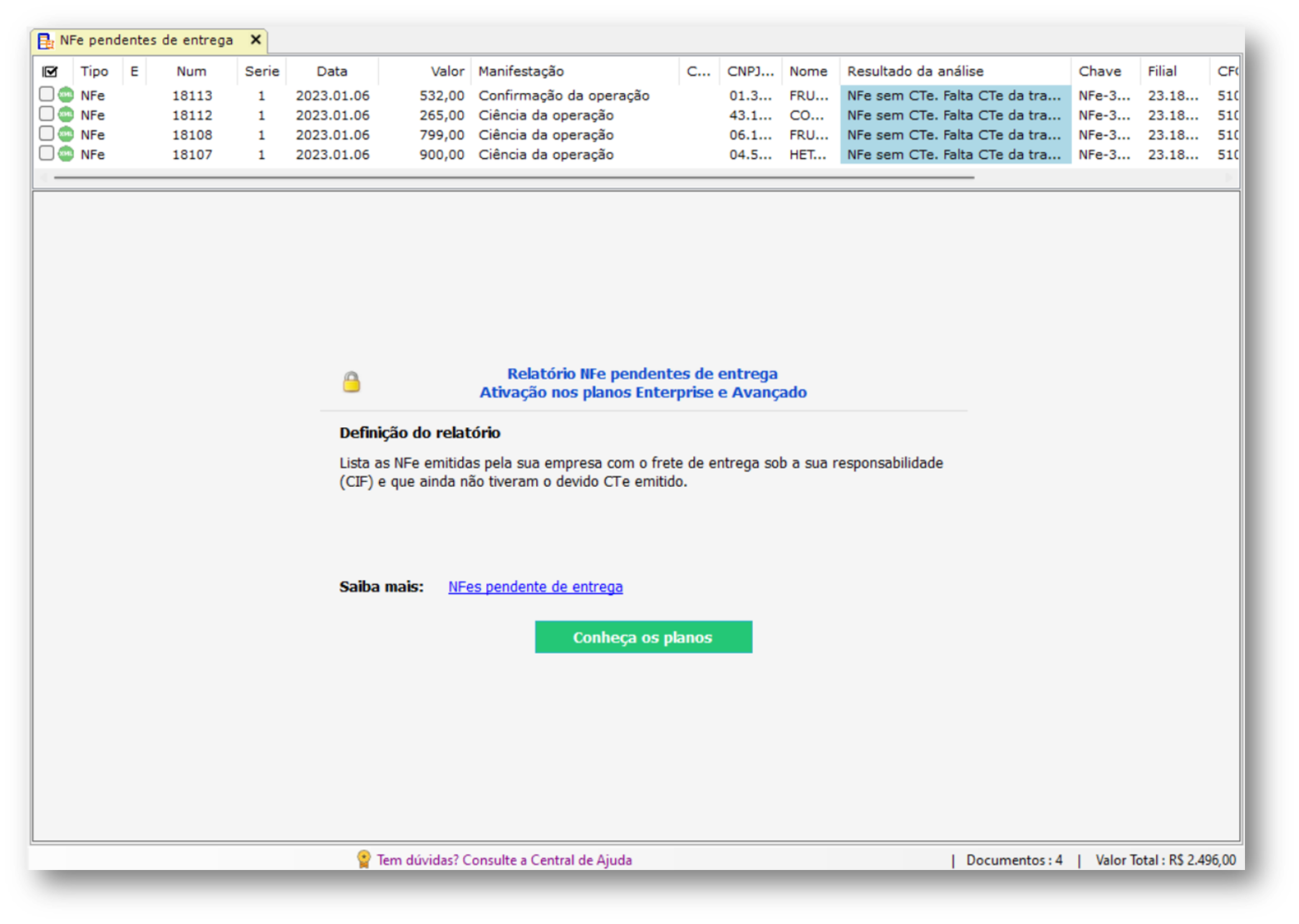Close the NFe pendentes de entrega tab
This screenshot has height=924, width=1299.
tap(255, 40)
